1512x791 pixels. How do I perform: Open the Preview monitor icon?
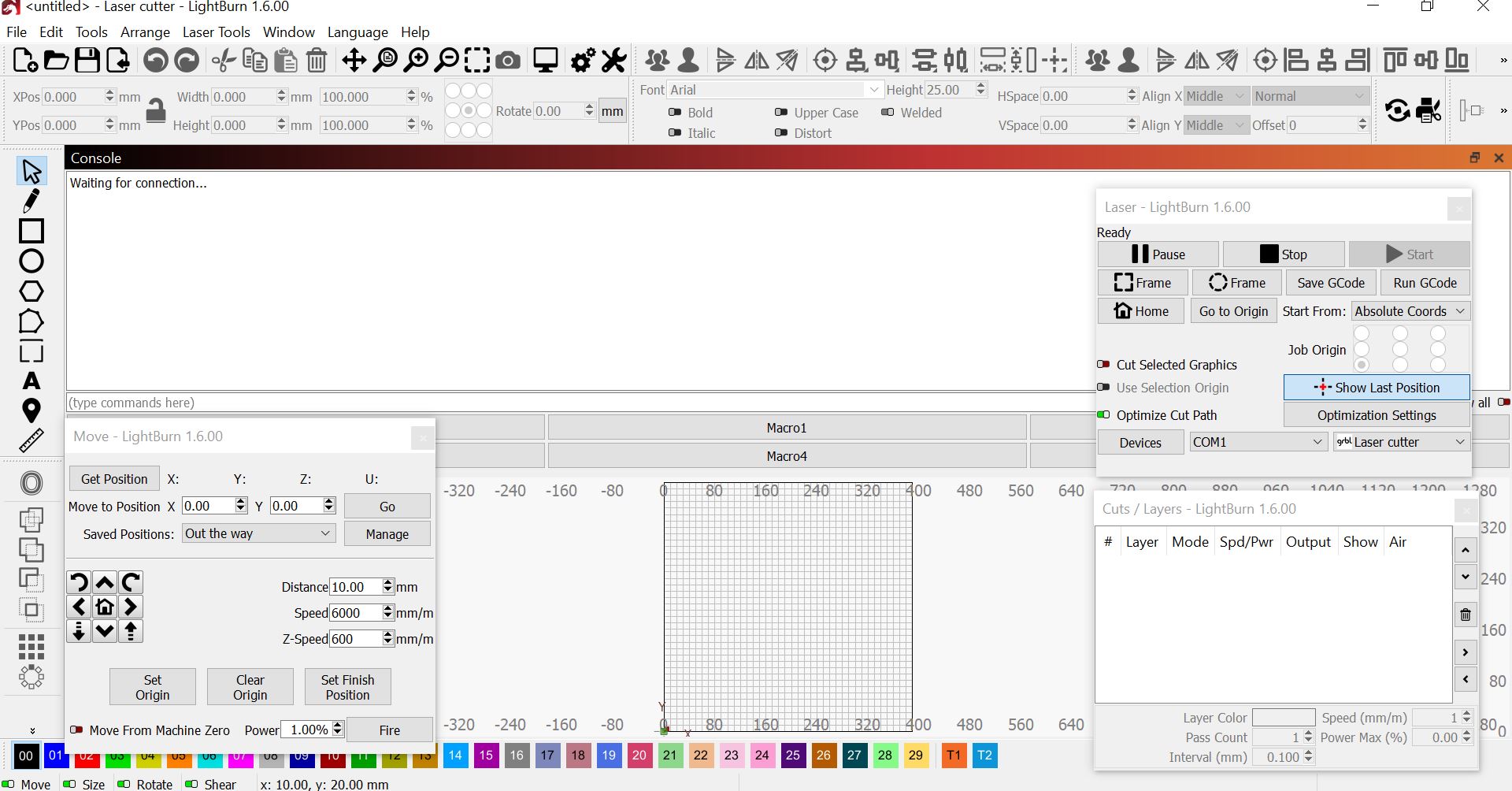coord(545,61)
